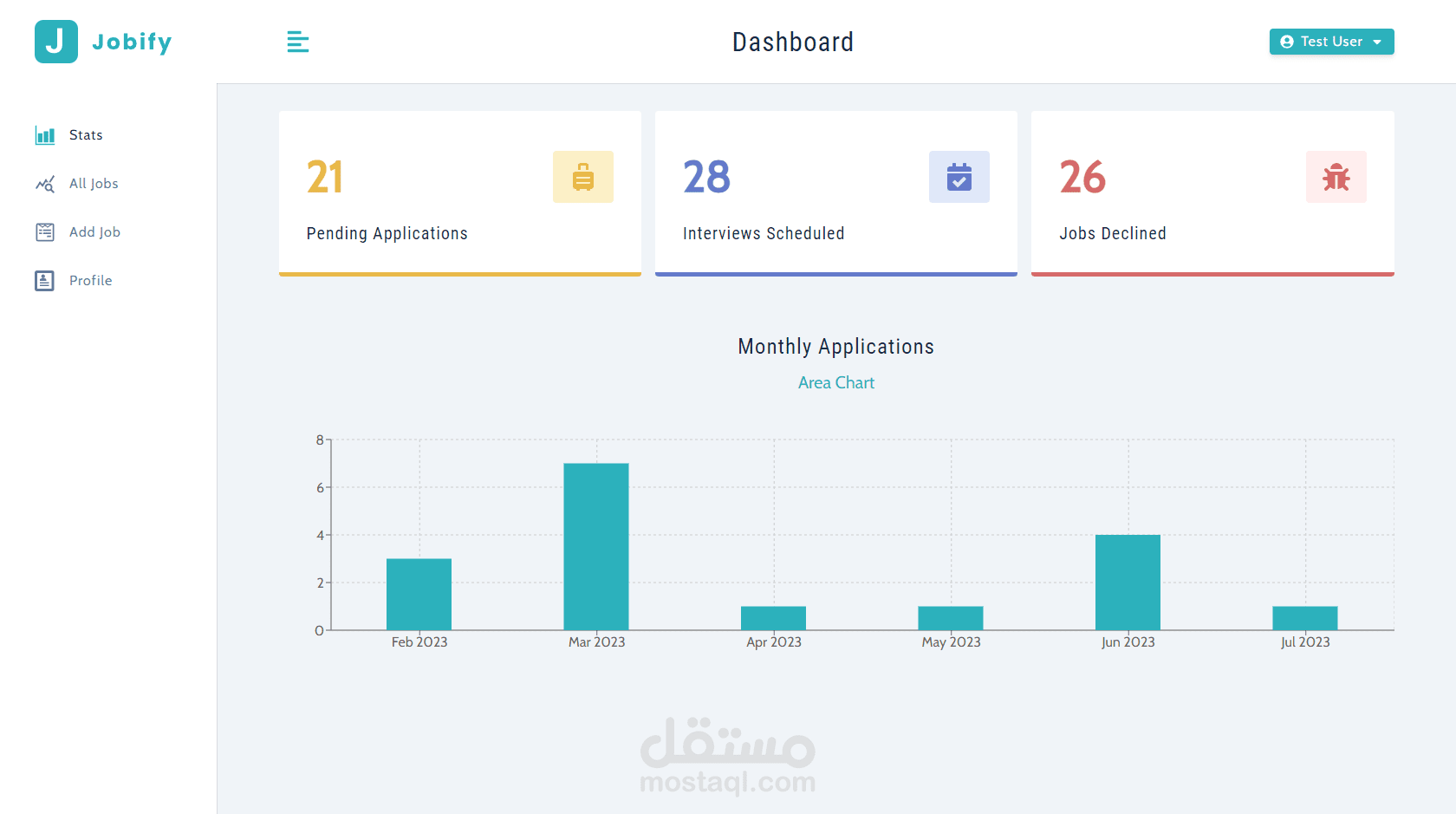Click the Jun 2023 axis label

pyautogui.click(x=1128, y=642)
